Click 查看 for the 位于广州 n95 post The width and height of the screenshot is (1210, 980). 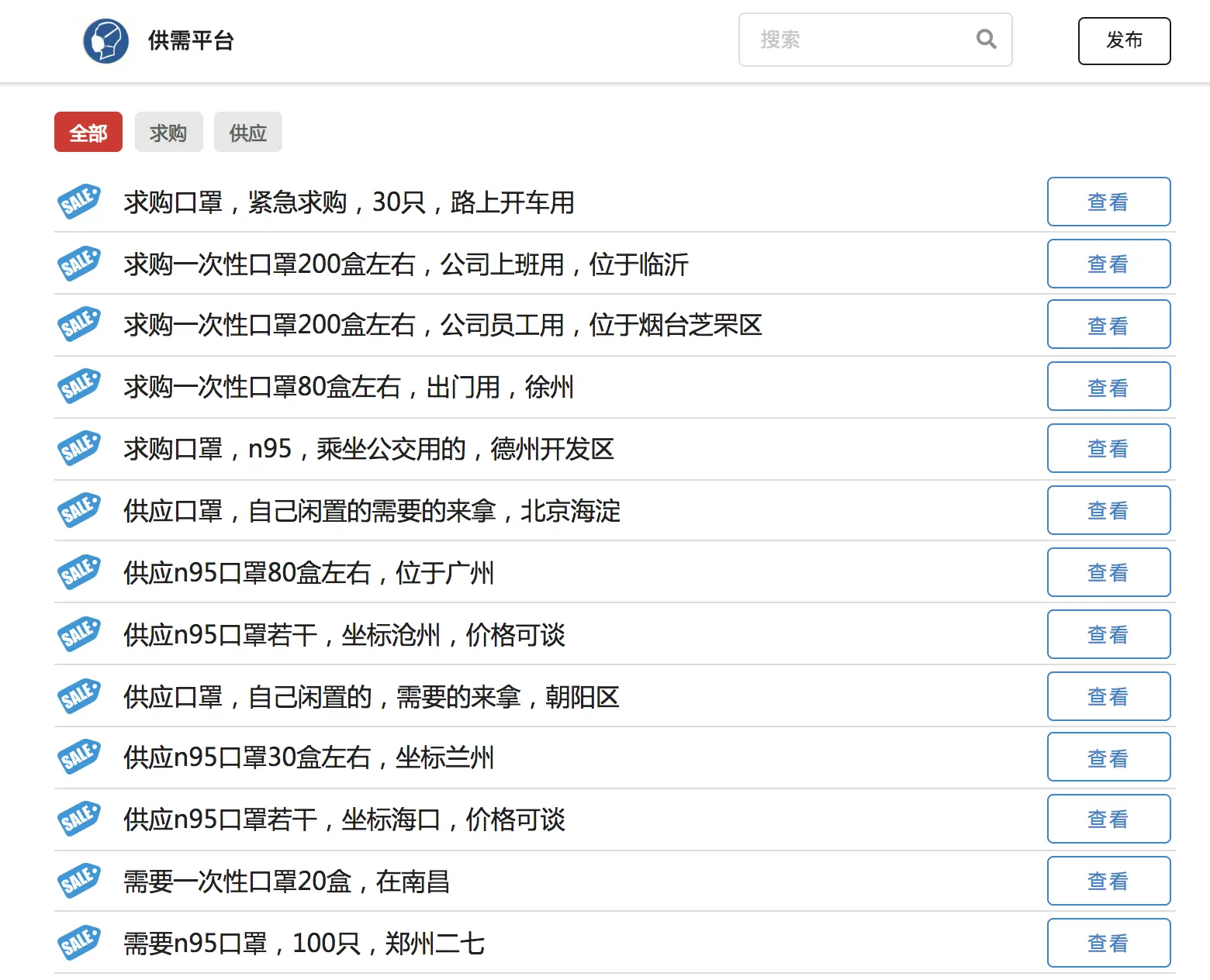[x=1108, y=572]
